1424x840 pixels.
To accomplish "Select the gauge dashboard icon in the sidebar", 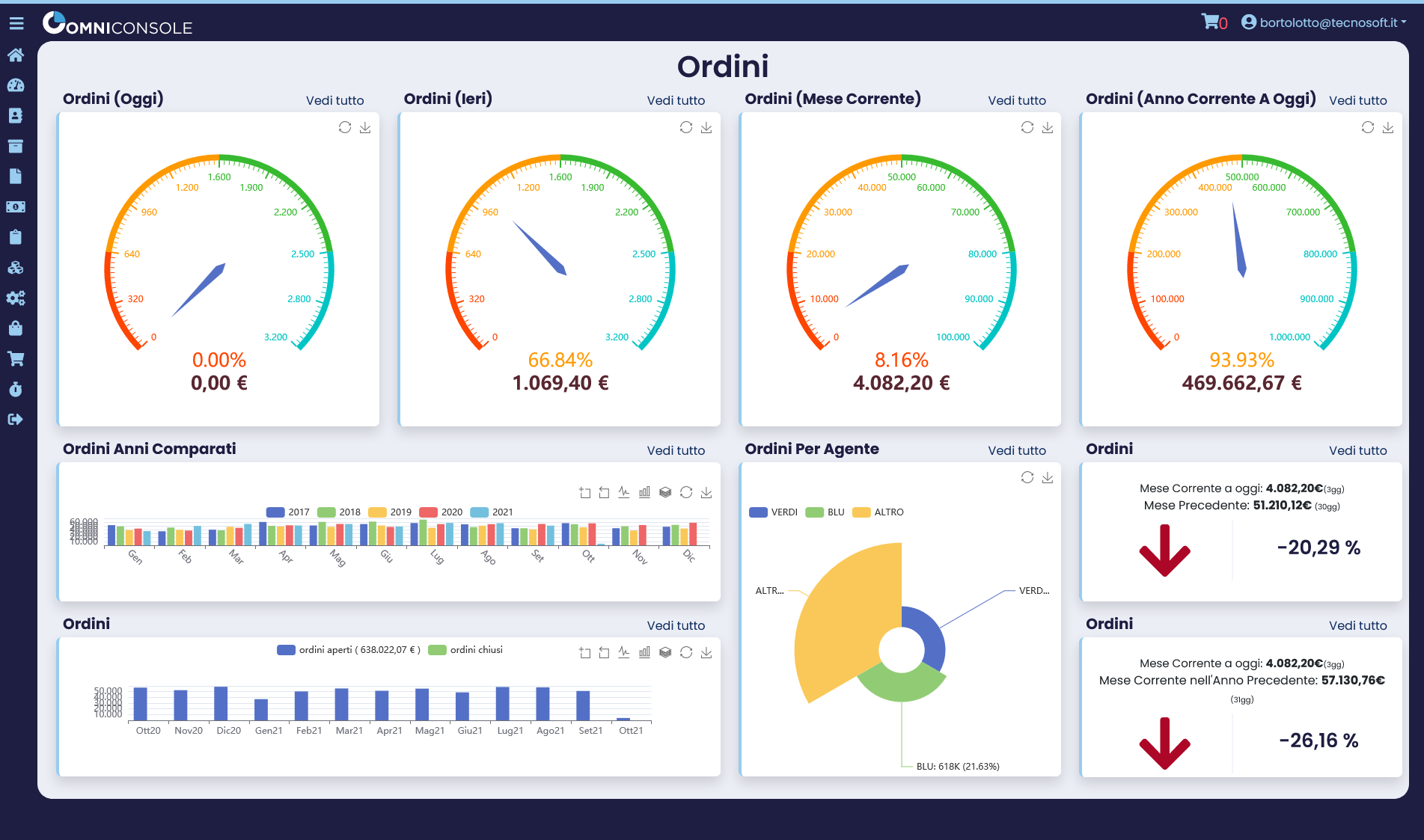I will tap(16, 85).
